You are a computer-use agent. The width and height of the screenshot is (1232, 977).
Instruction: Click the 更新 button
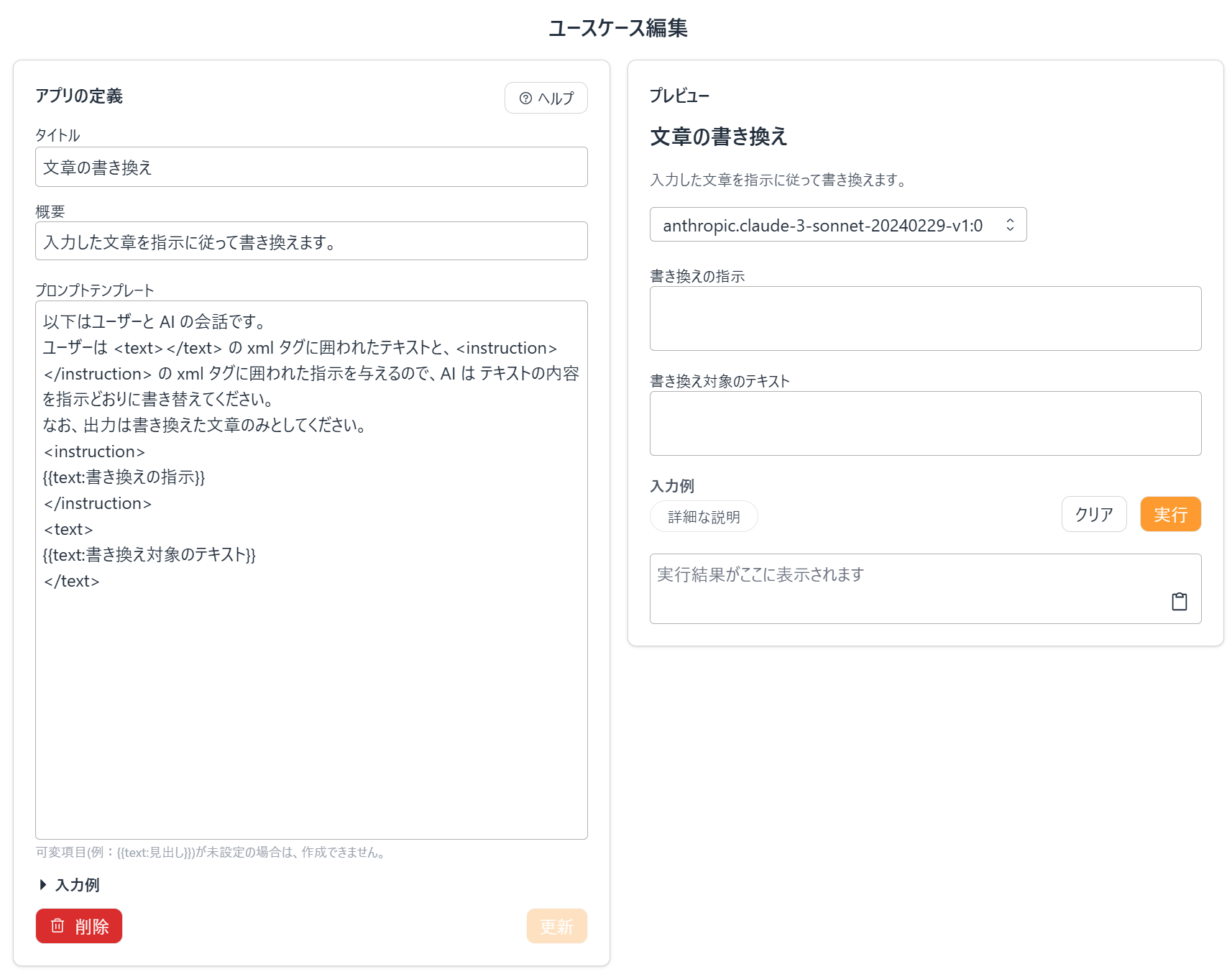(556, 926)
